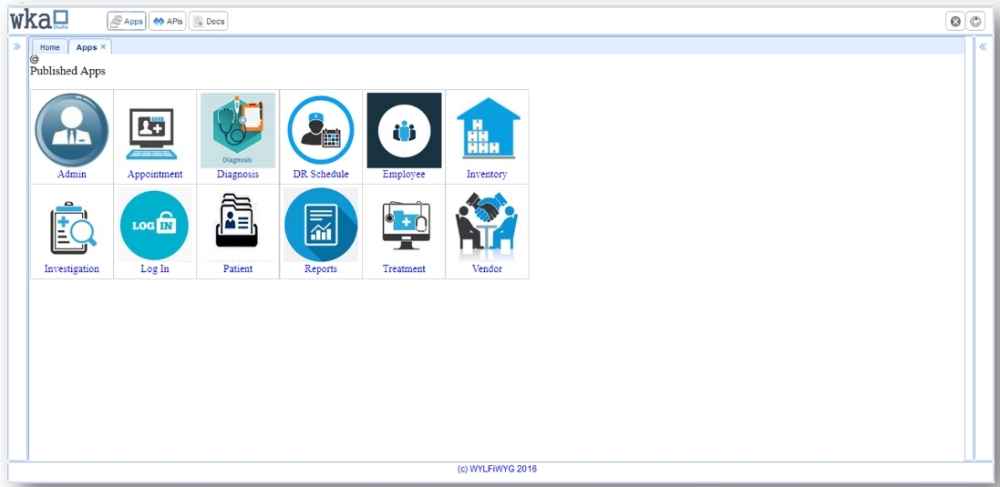Open the Docs toolbar button
The height and width of the screenshot is (487, 1000).
click(208, 21)
